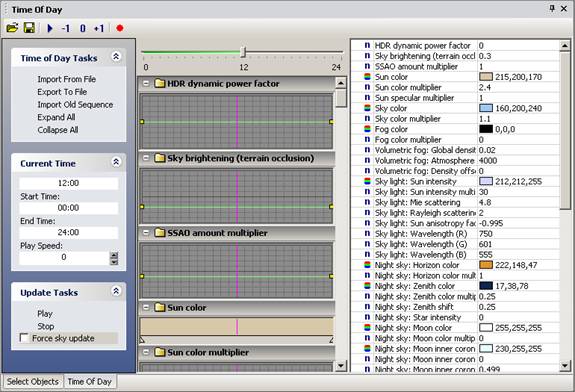Image resolution: width=575 pixels, height=392 pixels.
Task: Collapse the HDR dynamic power factor graph
Action: (x=146, y=84)
